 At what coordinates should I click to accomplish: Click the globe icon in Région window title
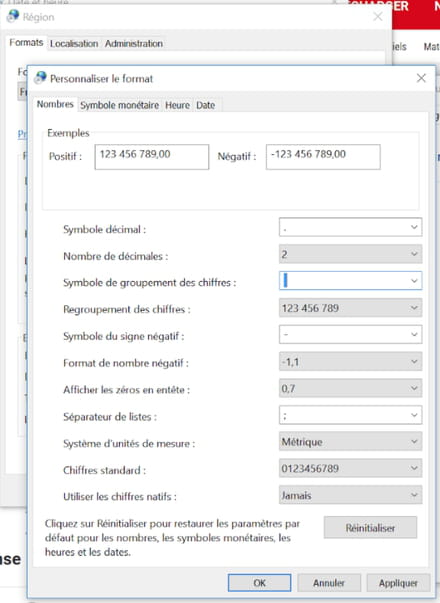pos(13,16)
